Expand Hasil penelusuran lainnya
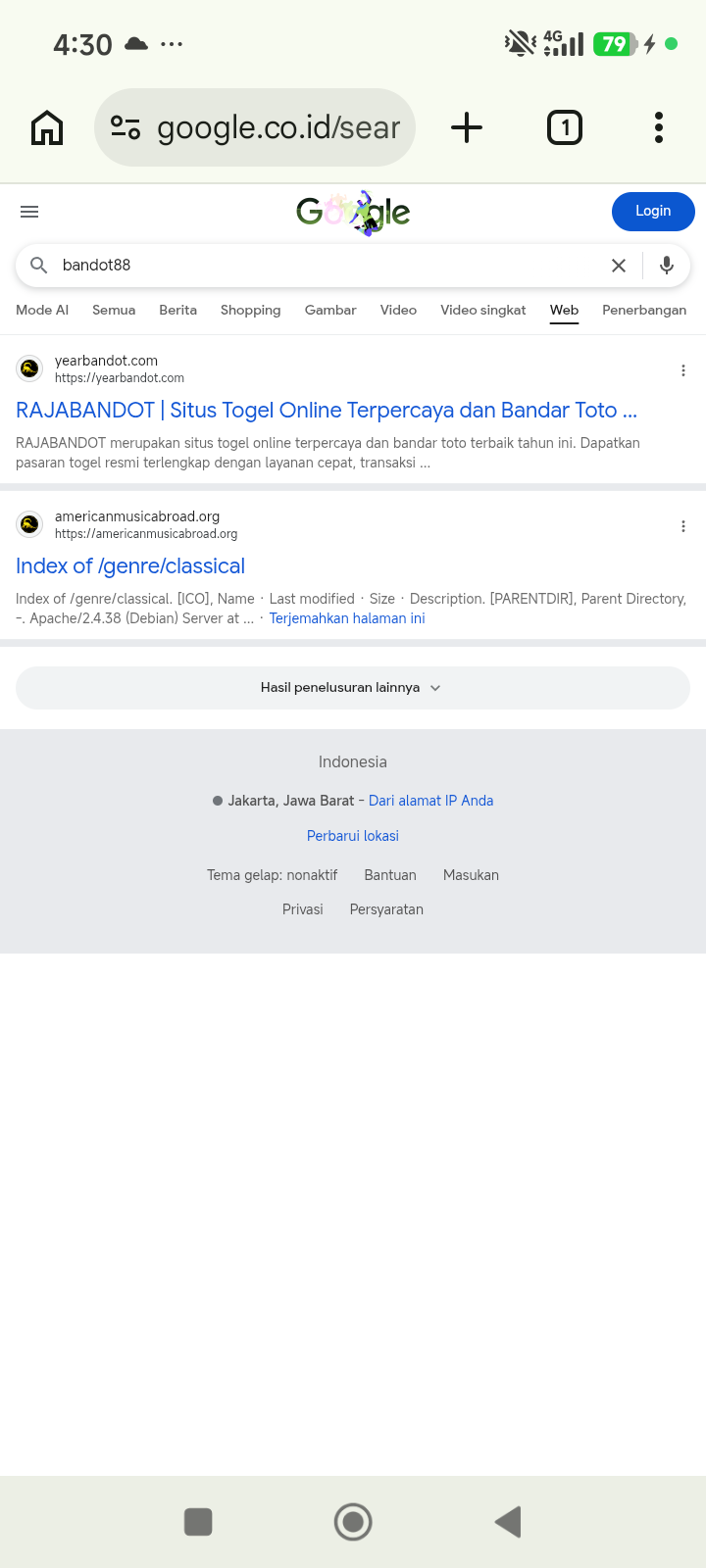Viewport: 706px width, 1568px height. [x=353, y=688]
